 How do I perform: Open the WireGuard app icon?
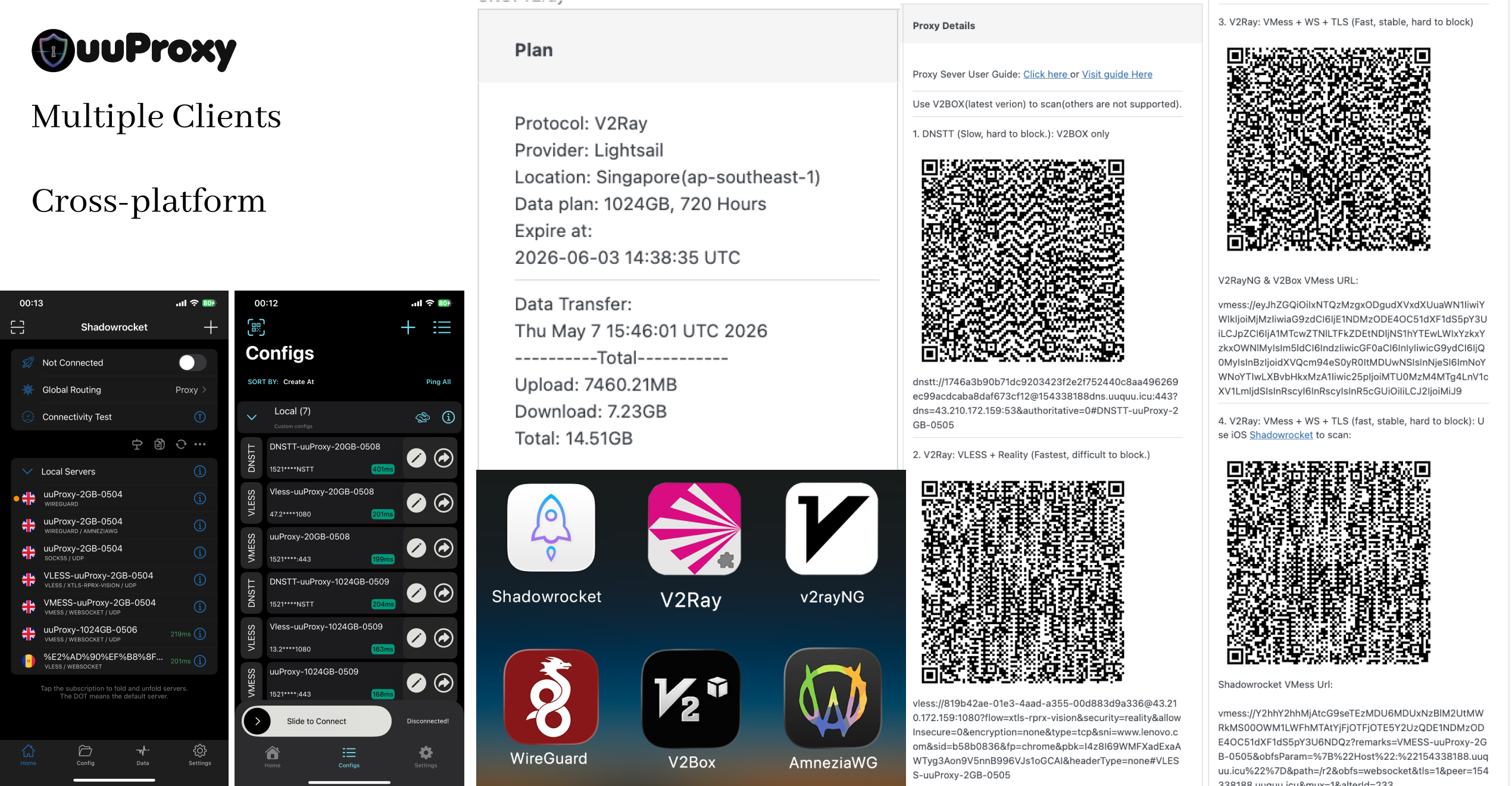click(551, 697)
